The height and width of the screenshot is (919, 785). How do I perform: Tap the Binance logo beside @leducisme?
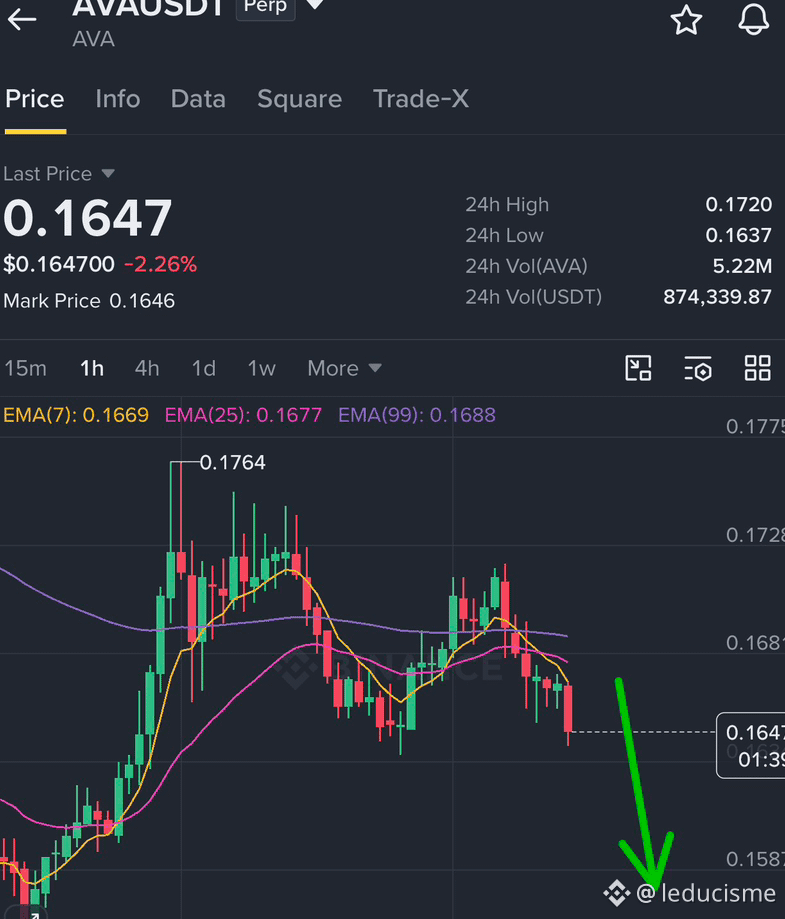click(x=616, y=893)
